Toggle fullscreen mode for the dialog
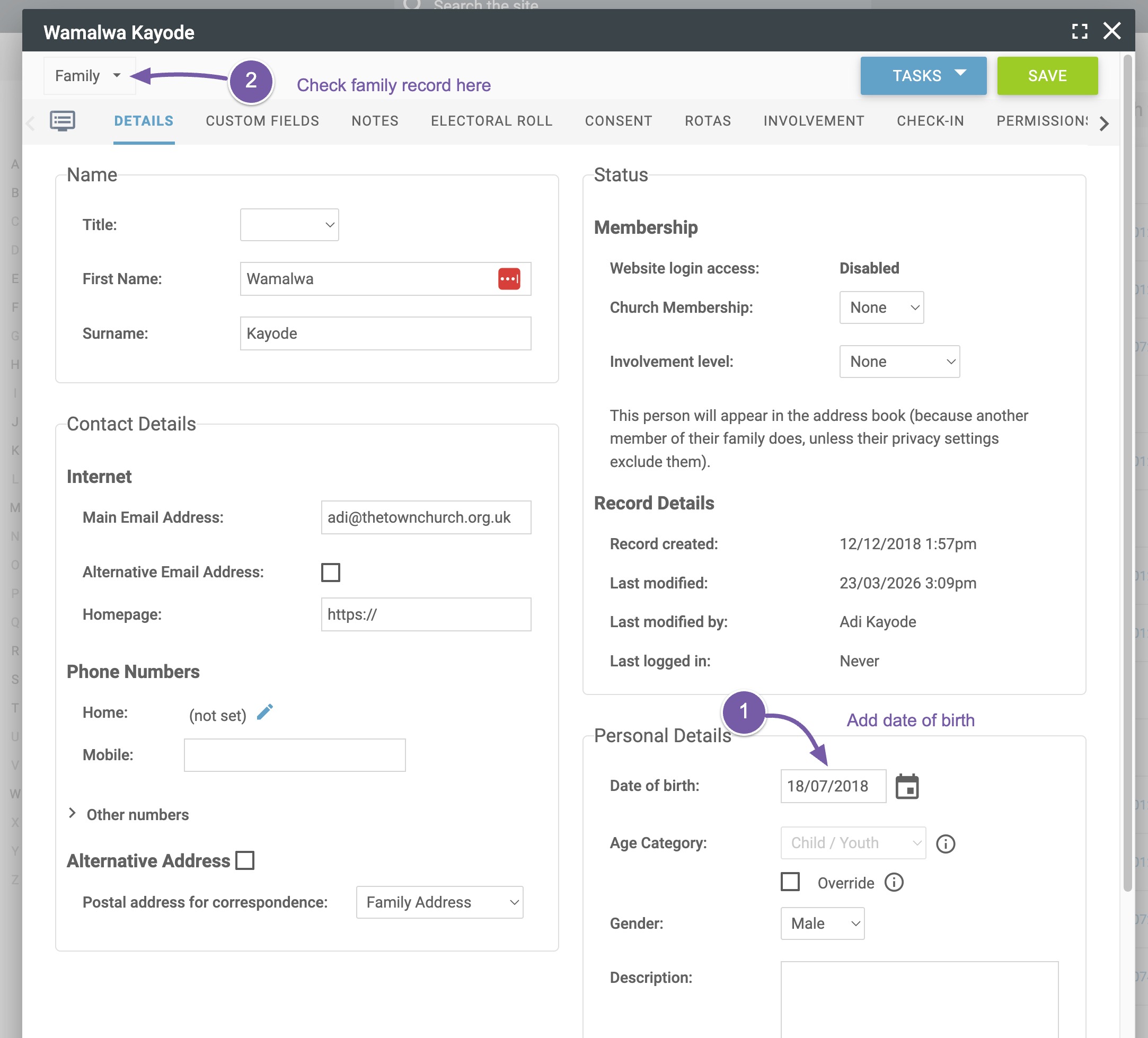Image resolution: width=1148 pixels, height=1038 pixels. [x=1079, y=31]
